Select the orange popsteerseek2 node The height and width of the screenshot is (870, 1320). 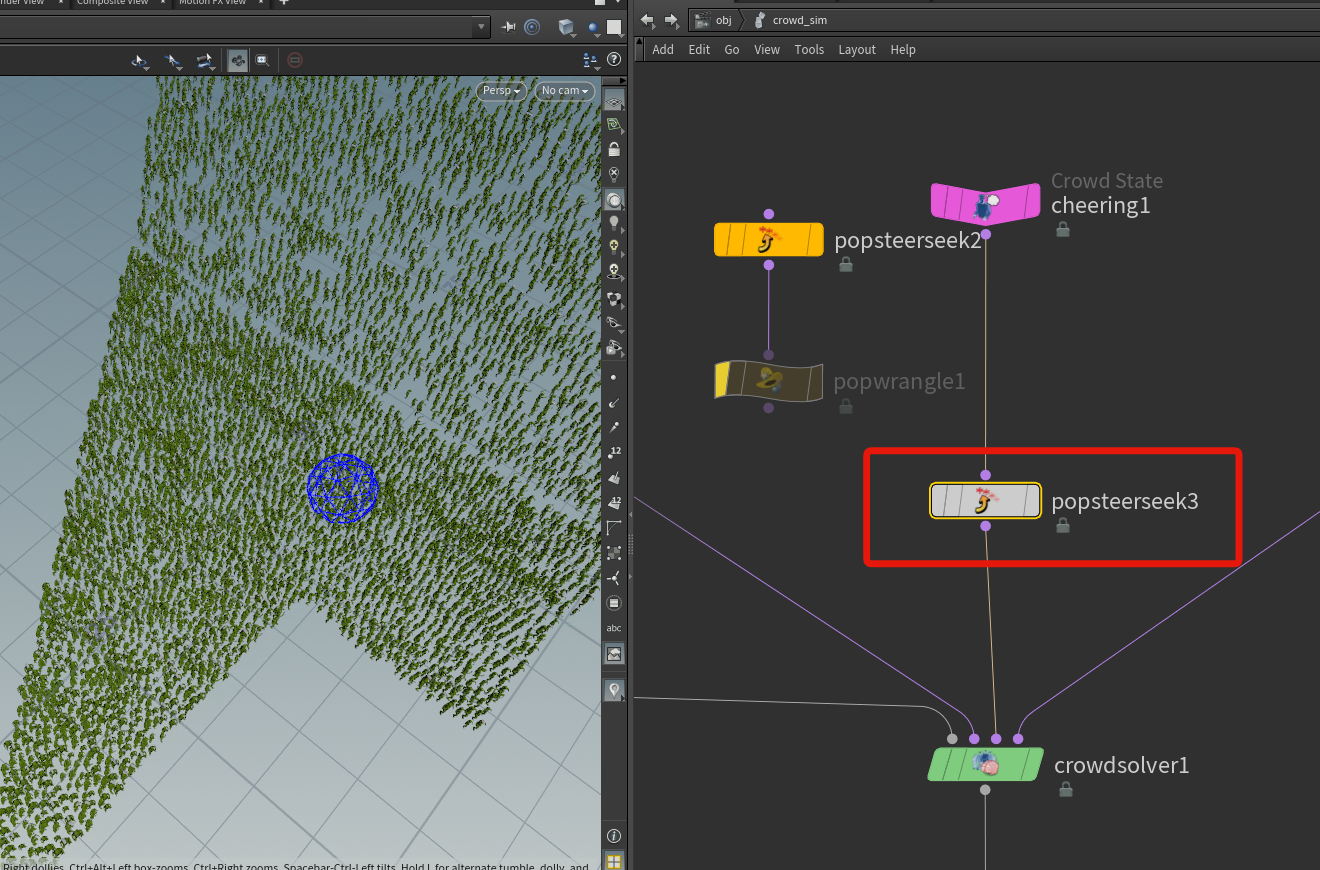[x=768, y=240]
